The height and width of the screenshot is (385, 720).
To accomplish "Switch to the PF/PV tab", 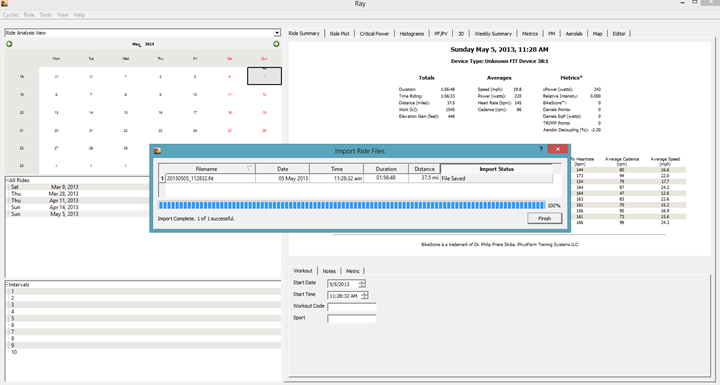I will 441,34.
